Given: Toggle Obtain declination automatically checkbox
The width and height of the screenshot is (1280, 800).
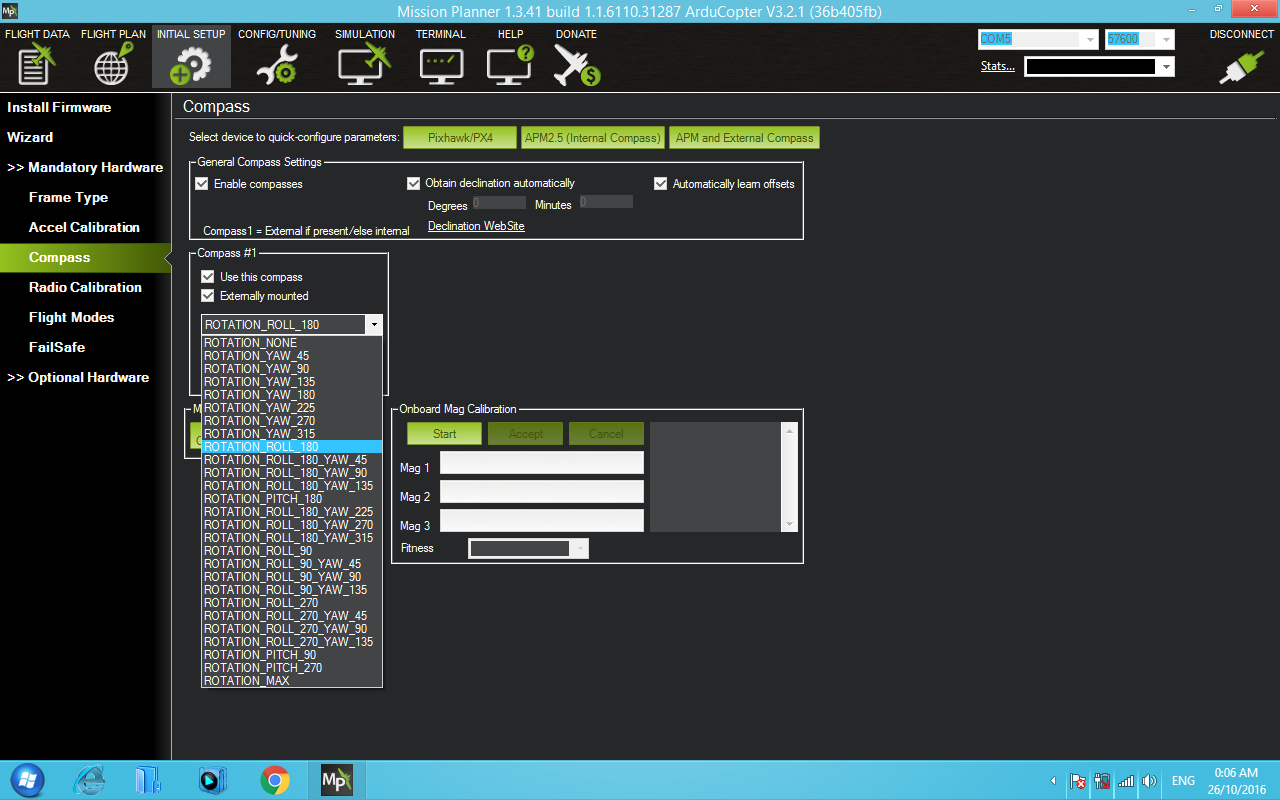Looking at the screenshot, I should coord(414,183).
